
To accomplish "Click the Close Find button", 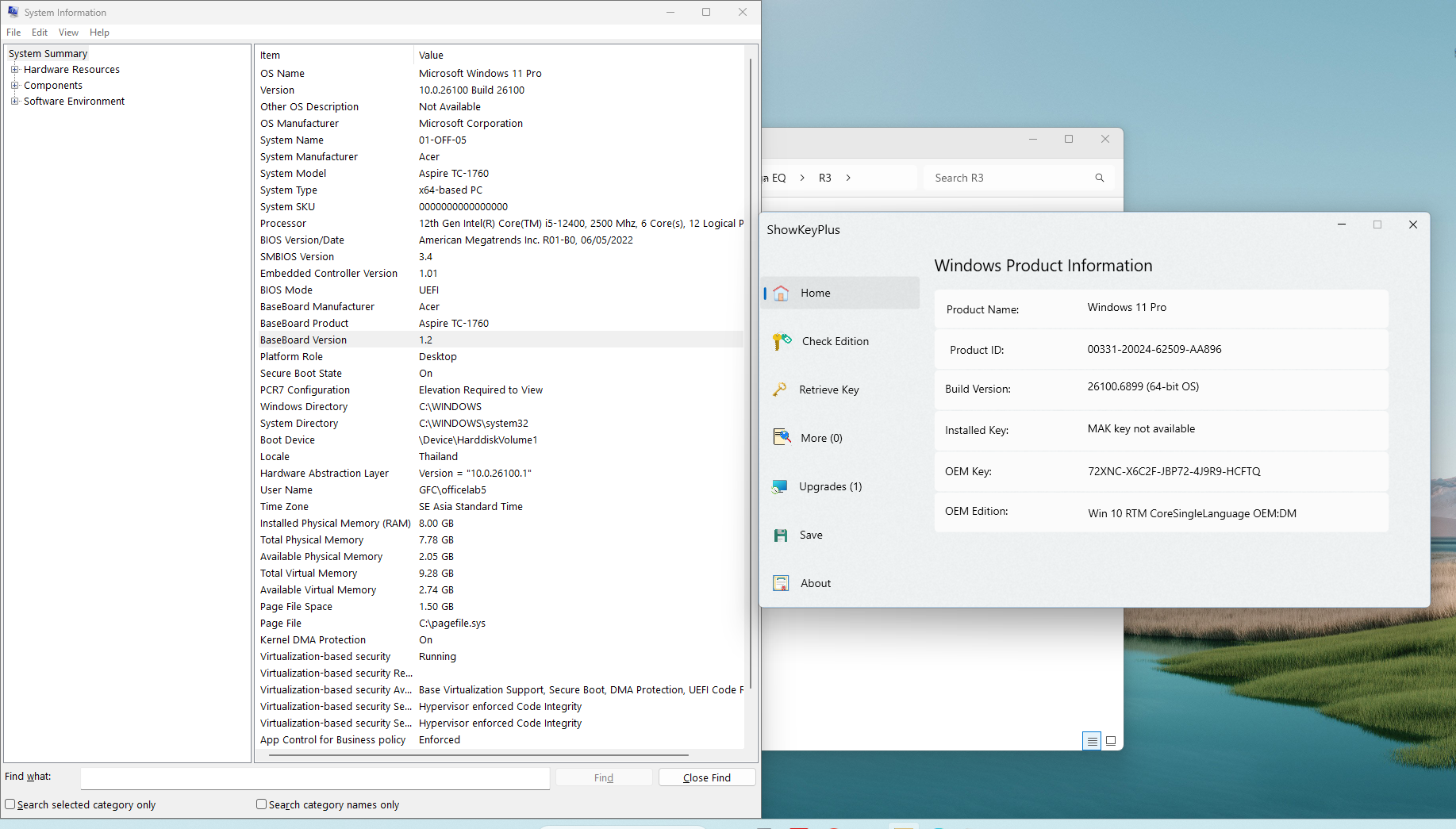I will pos(706,777).
